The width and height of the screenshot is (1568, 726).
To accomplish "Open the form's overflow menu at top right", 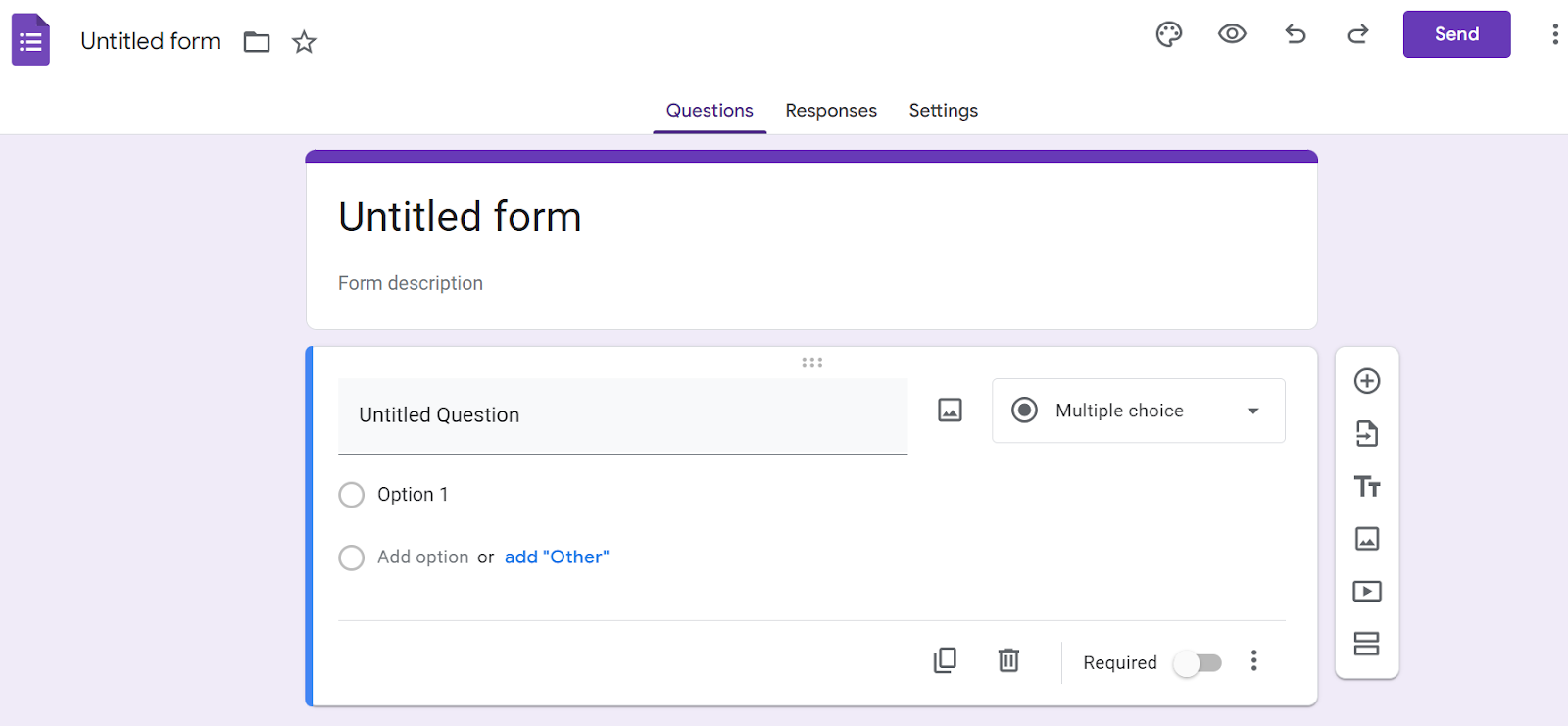I will tap(1554, 33).
